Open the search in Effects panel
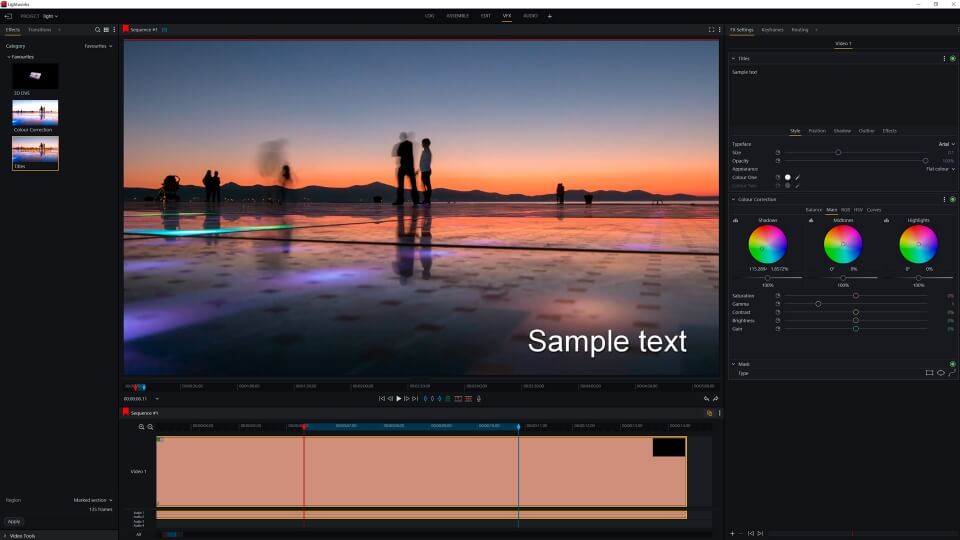The width and height of the screenshot is (960, 540). point(97,30)
